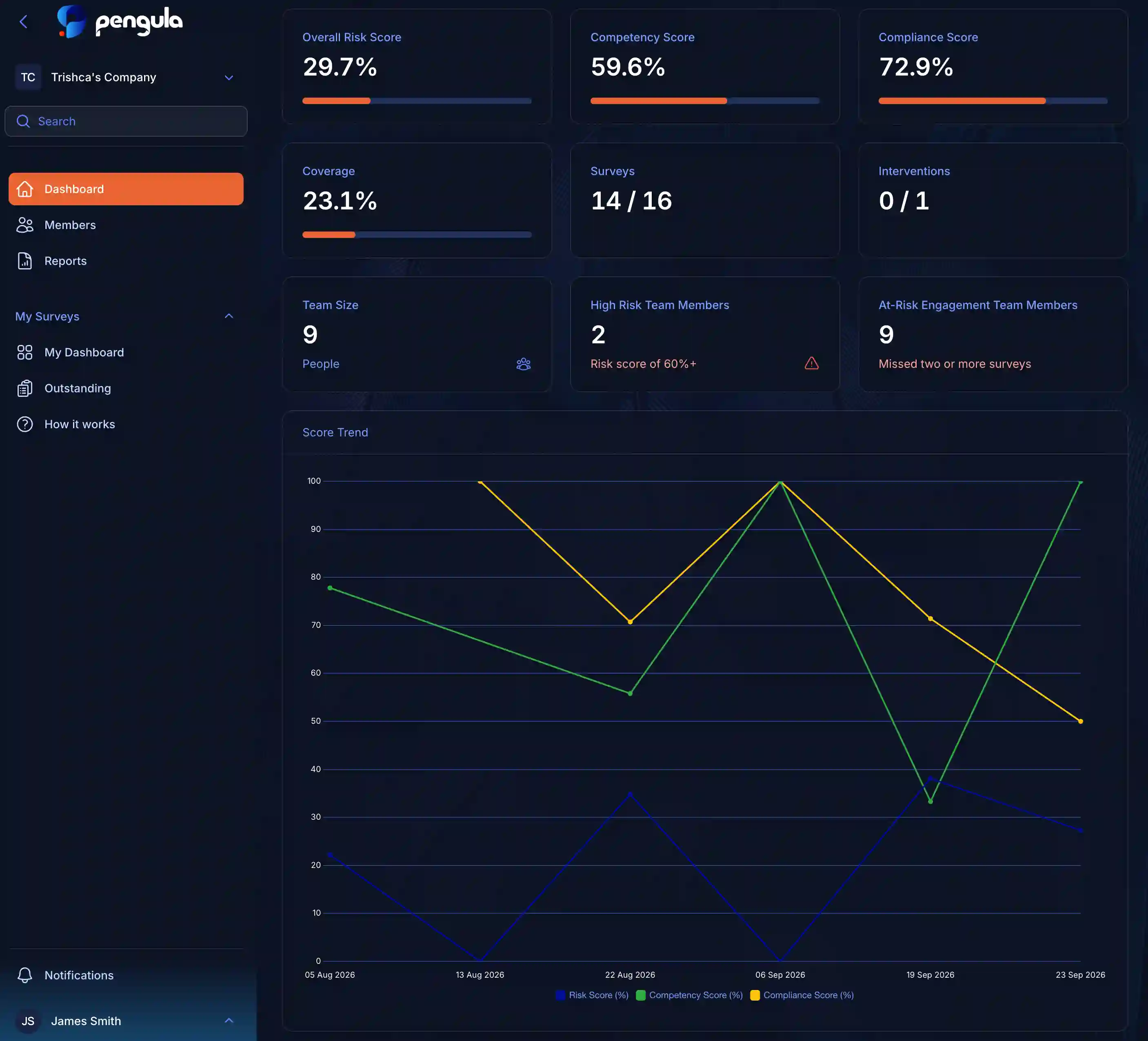
Task: Click the Surveys 14 / 16 value
Action: click(x=631, y=201)
